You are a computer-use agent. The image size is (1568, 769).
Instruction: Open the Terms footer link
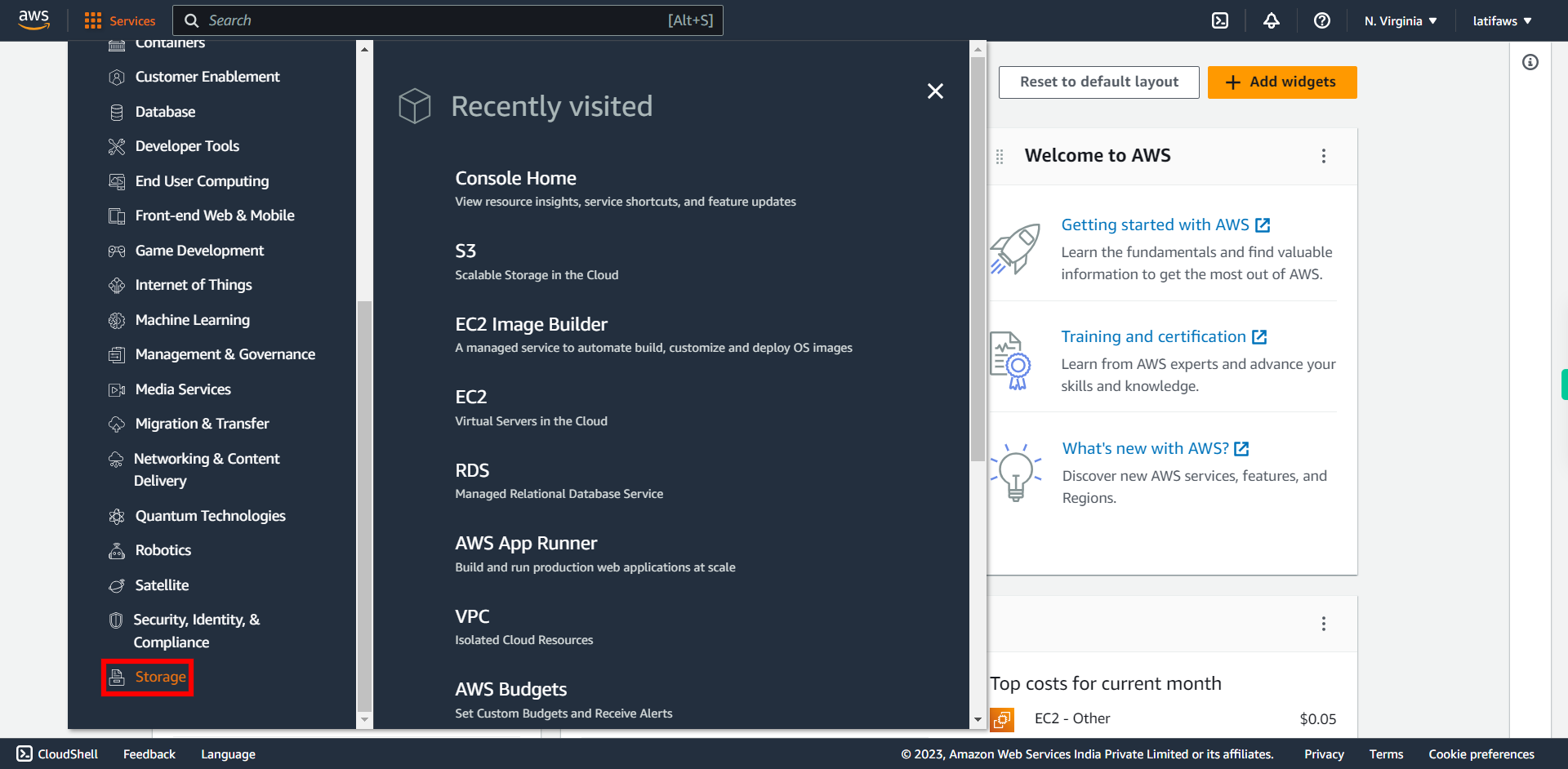click(x=1386, y=754)
